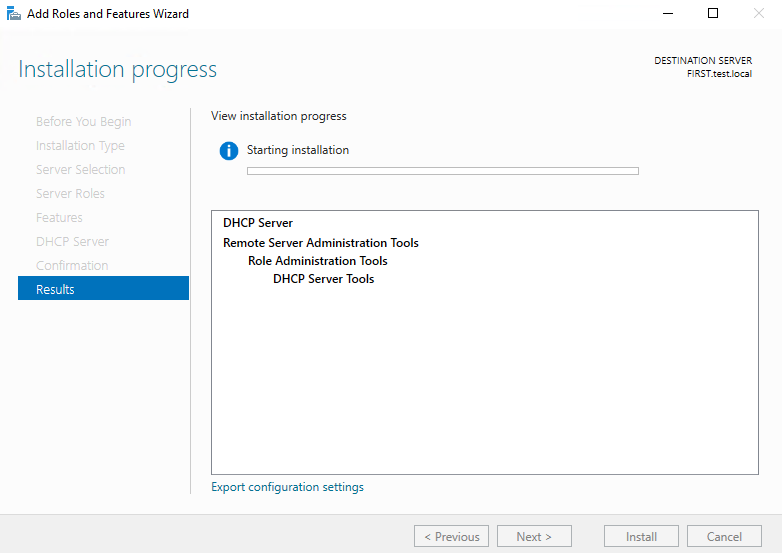Click the wizard icon in the title bar
The image size is (782, 553).
click(13, 13)
